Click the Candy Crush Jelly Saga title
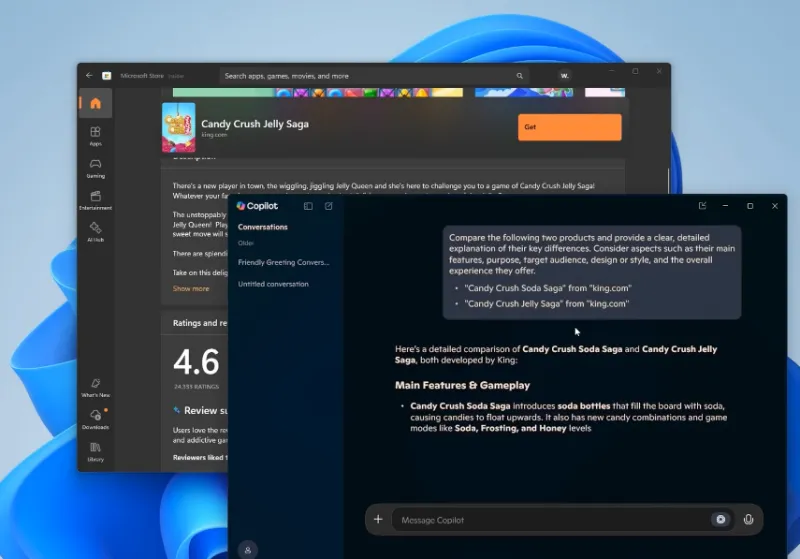 (255, 124)
